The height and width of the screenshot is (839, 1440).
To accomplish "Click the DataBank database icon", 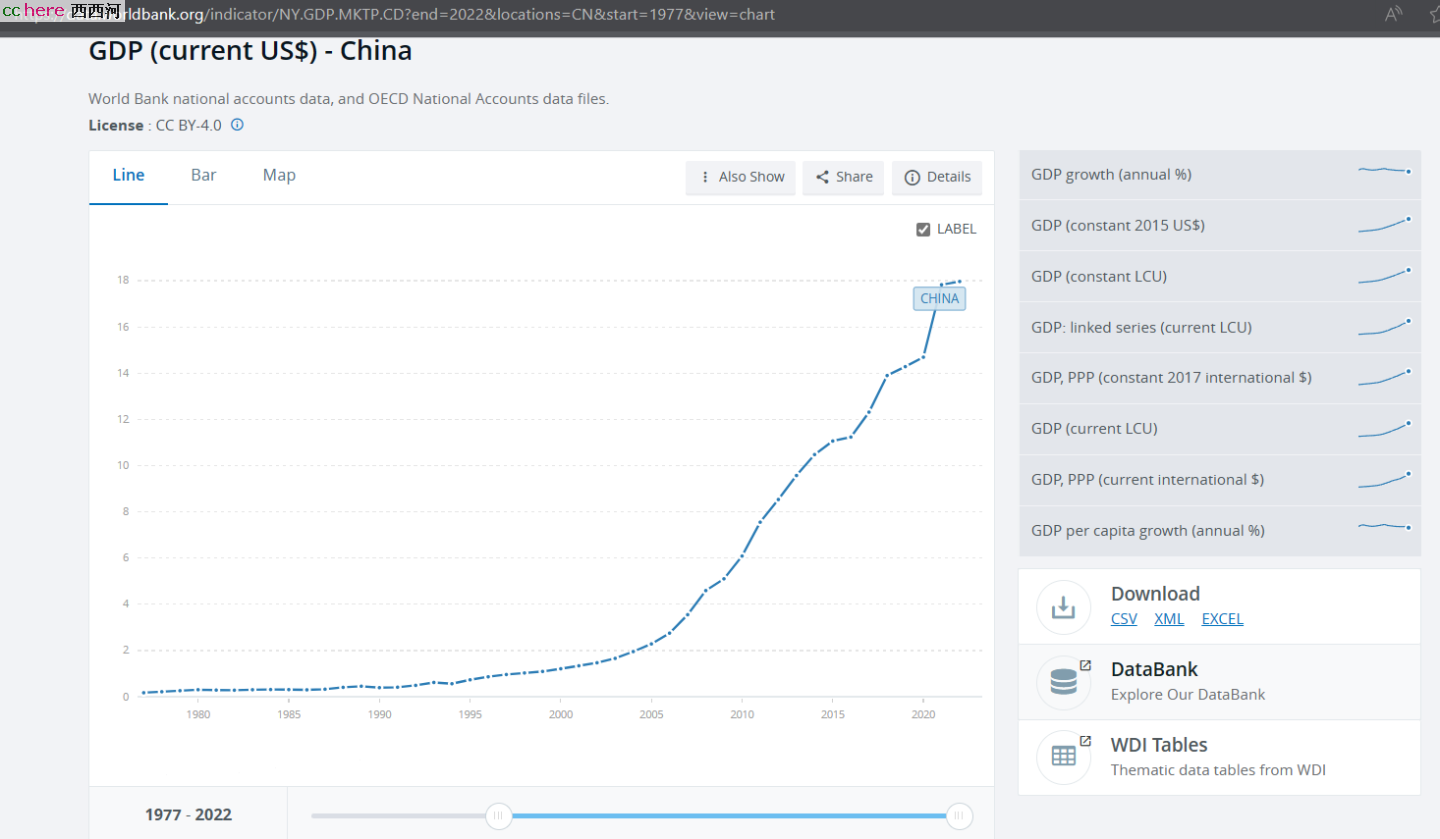I will pos(1064,682).
